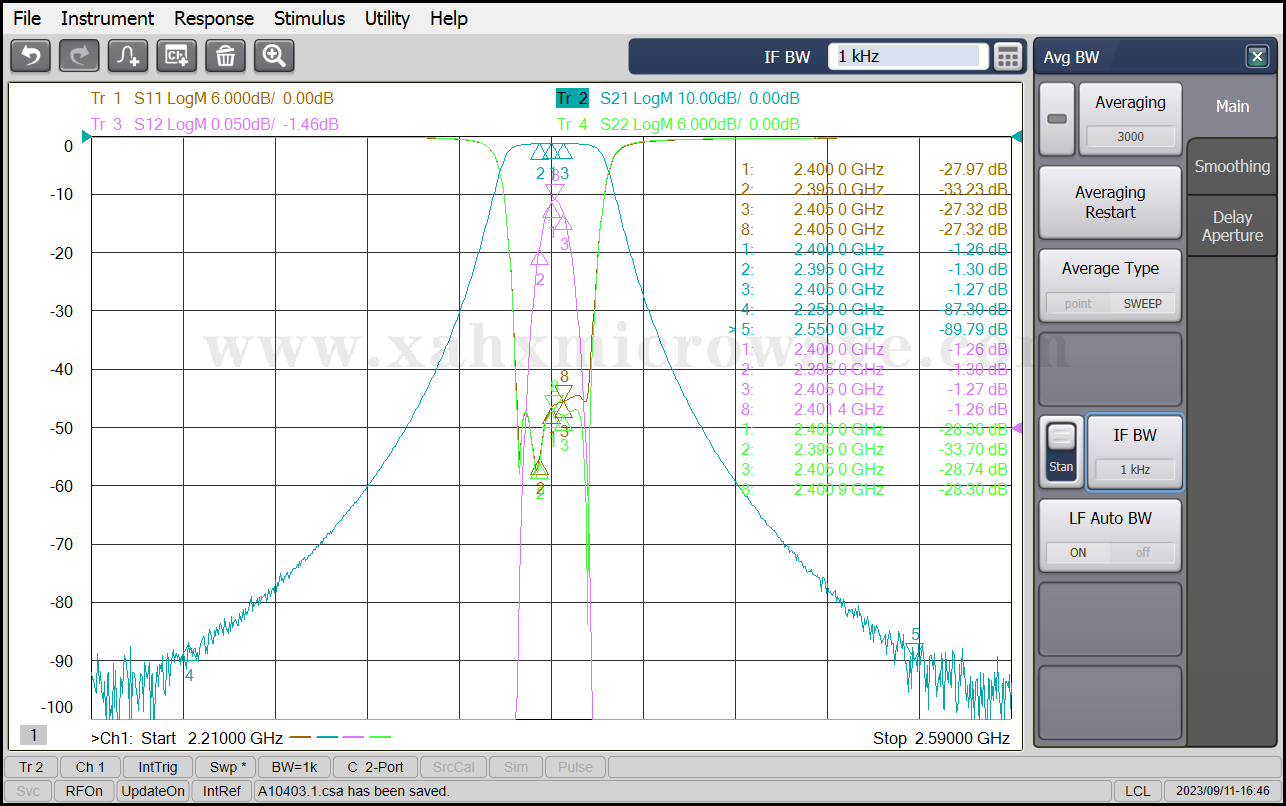
Task: Open the Help menu
Action: [x=449, y=18]
